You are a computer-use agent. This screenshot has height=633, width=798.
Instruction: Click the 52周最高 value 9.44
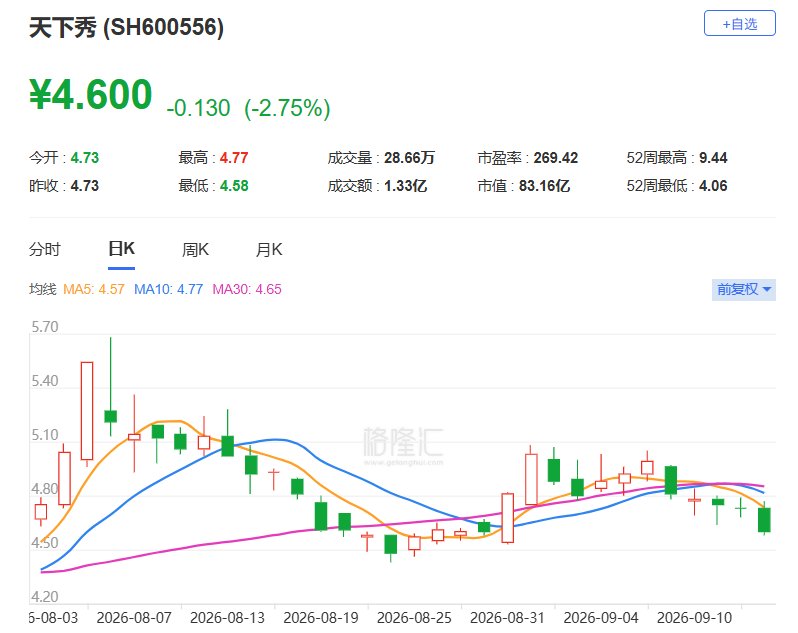[x=713, y=158]
